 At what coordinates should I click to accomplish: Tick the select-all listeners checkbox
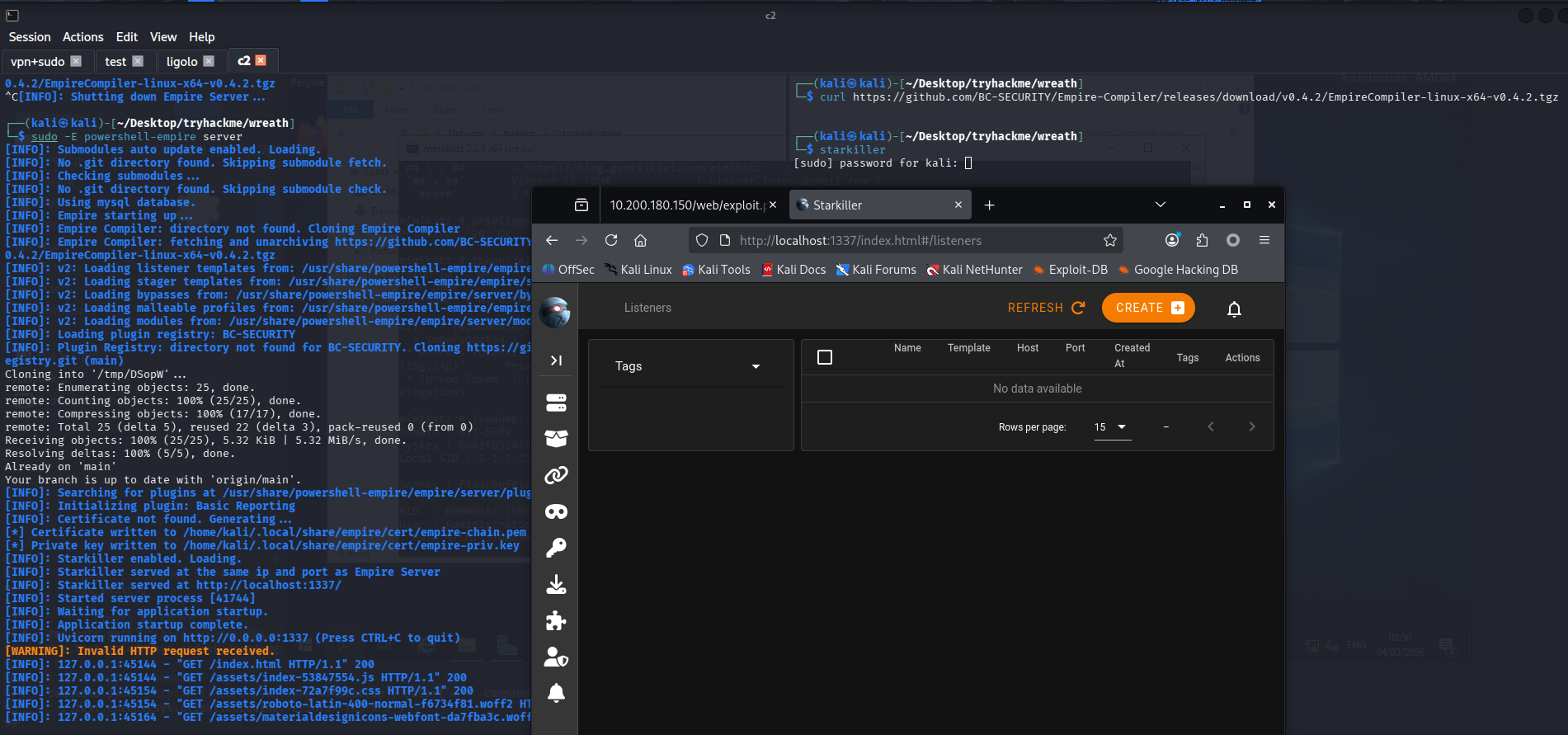824,357
